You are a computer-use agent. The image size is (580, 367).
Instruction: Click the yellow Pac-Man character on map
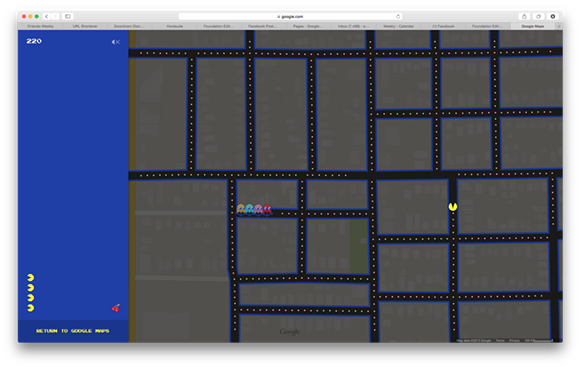click(453, 206)
